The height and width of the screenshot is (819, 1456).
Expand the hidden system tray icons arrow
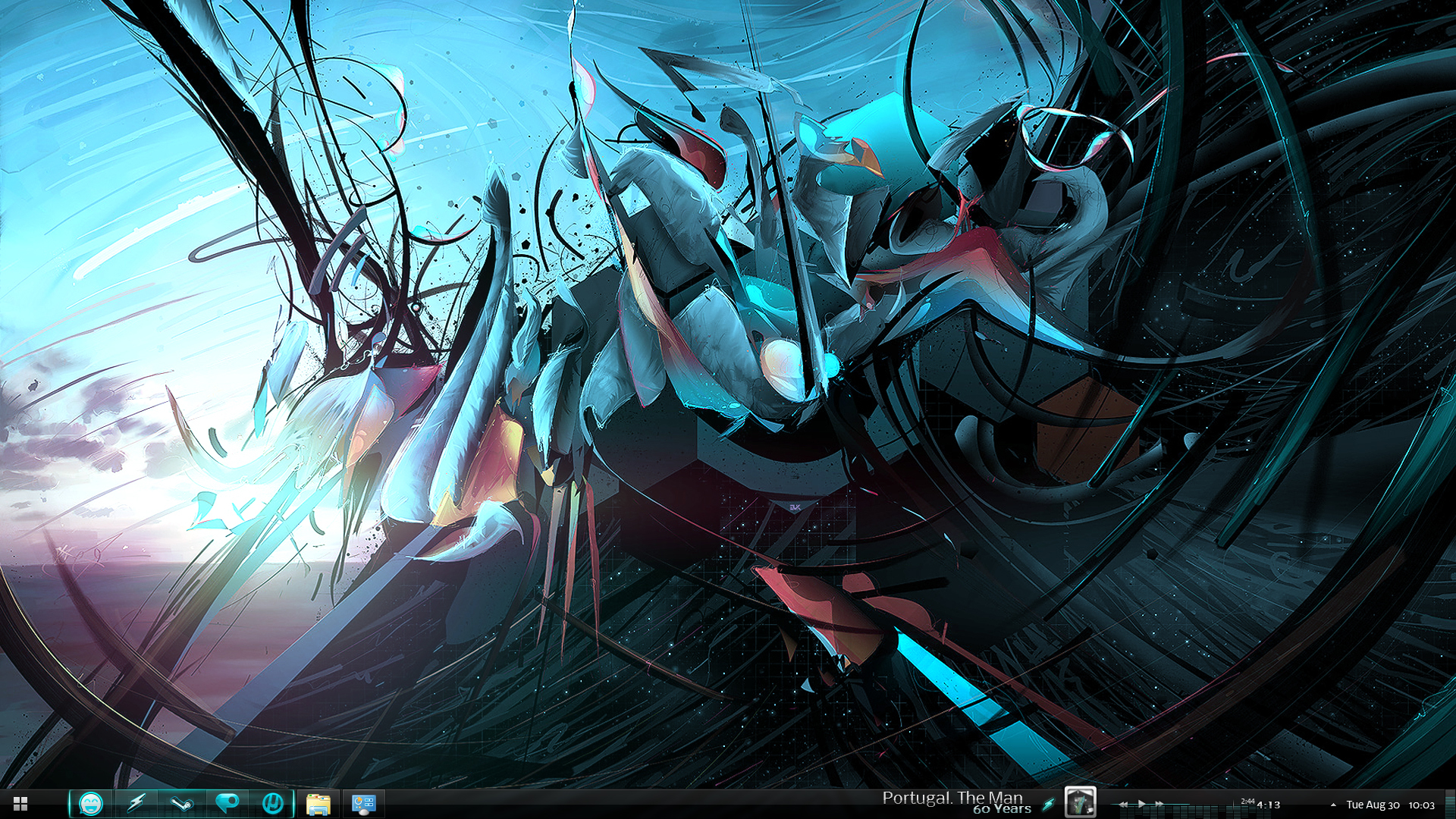coord(1333,805)
